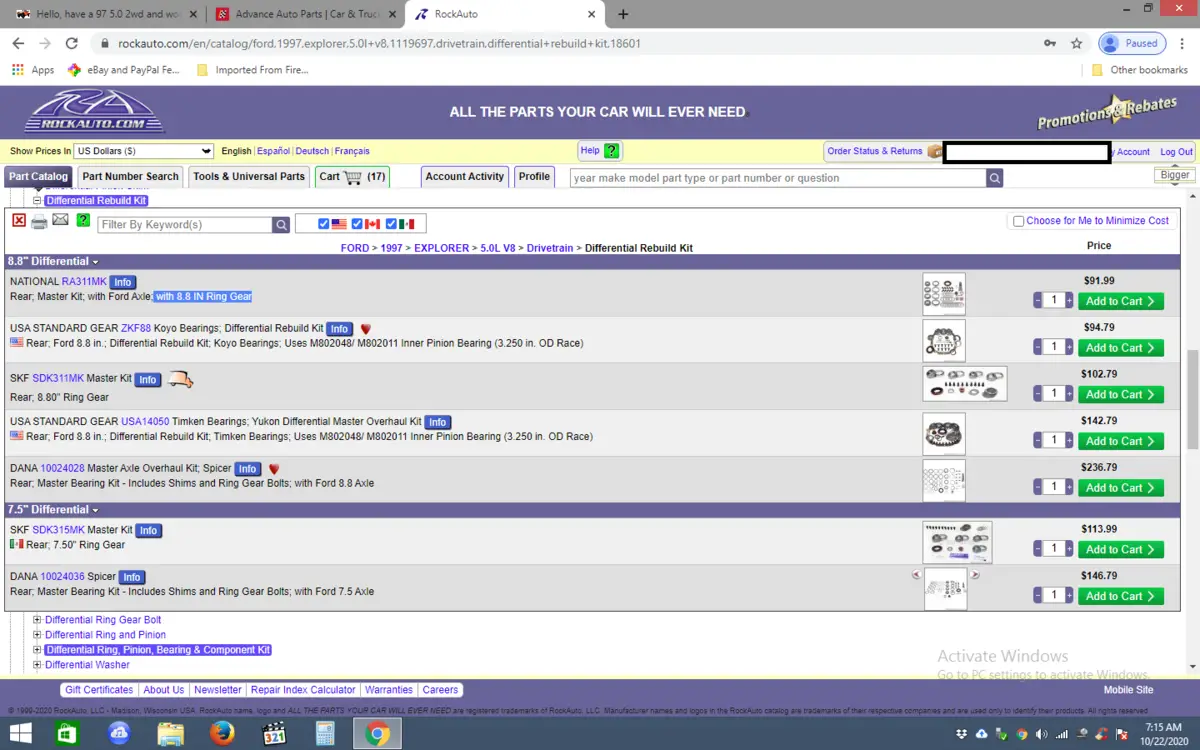This screenshot has width=1200, height=750.
Task: Open the Profile tab
Action: (x=534, y=177)
